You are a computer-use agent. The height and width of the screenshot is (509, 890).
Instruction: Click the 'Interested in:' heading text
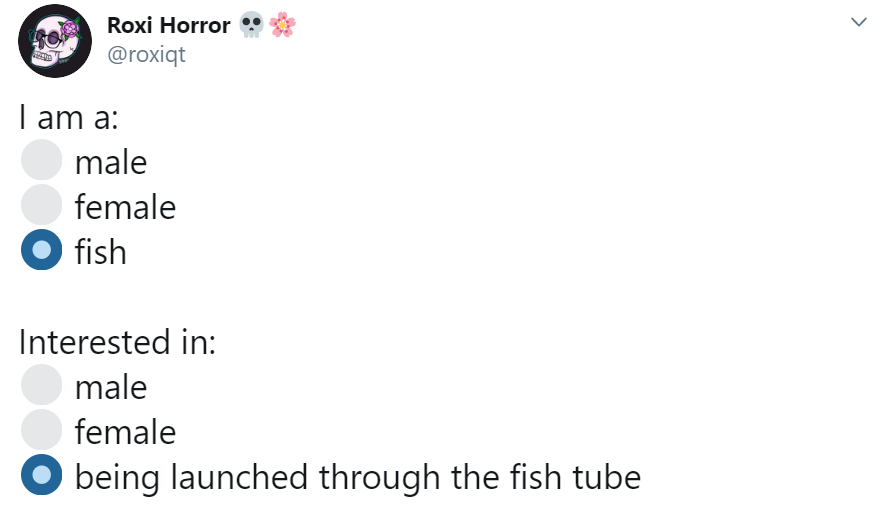[117, 342]
